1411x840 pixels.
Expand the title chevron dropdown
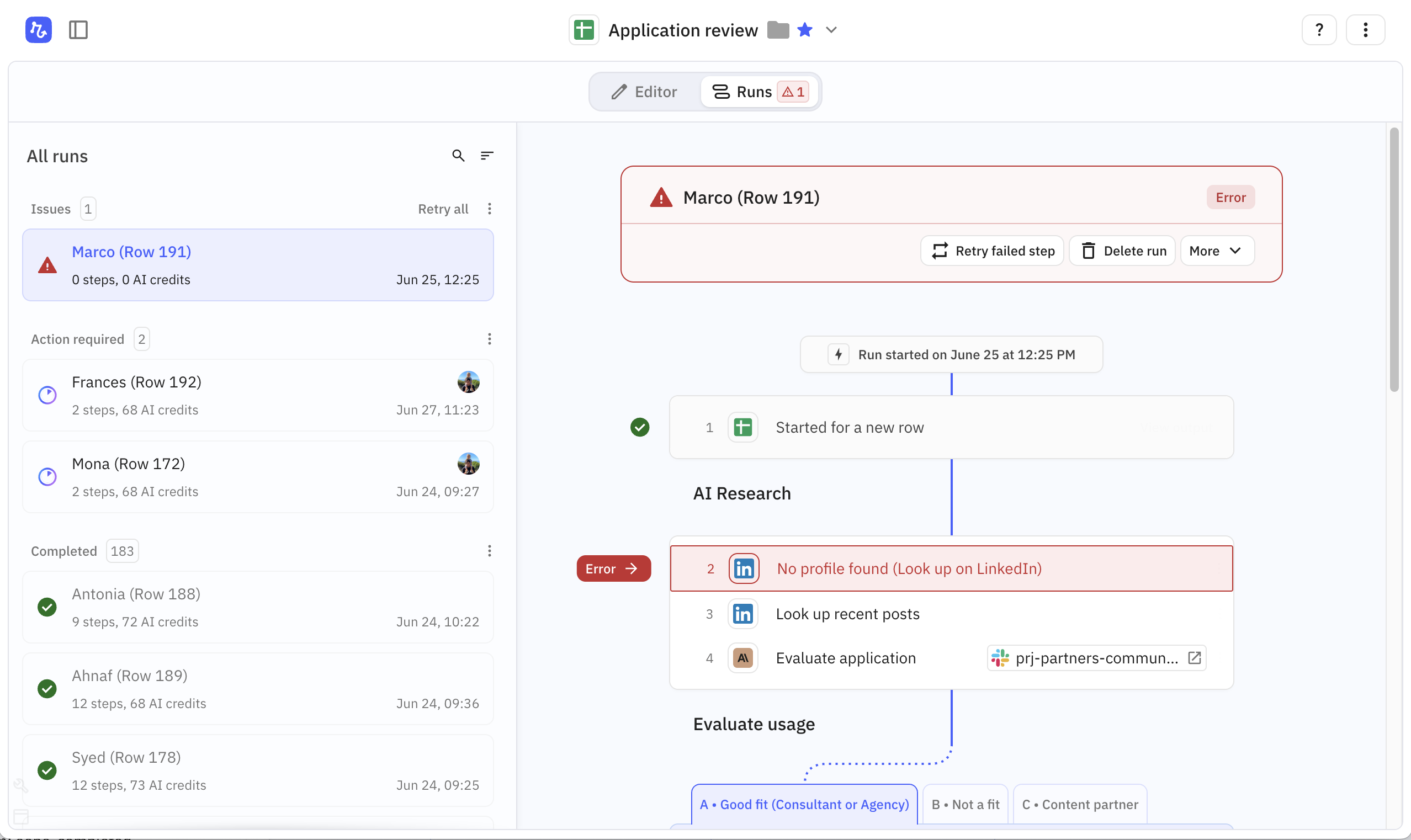coord(831,29)
